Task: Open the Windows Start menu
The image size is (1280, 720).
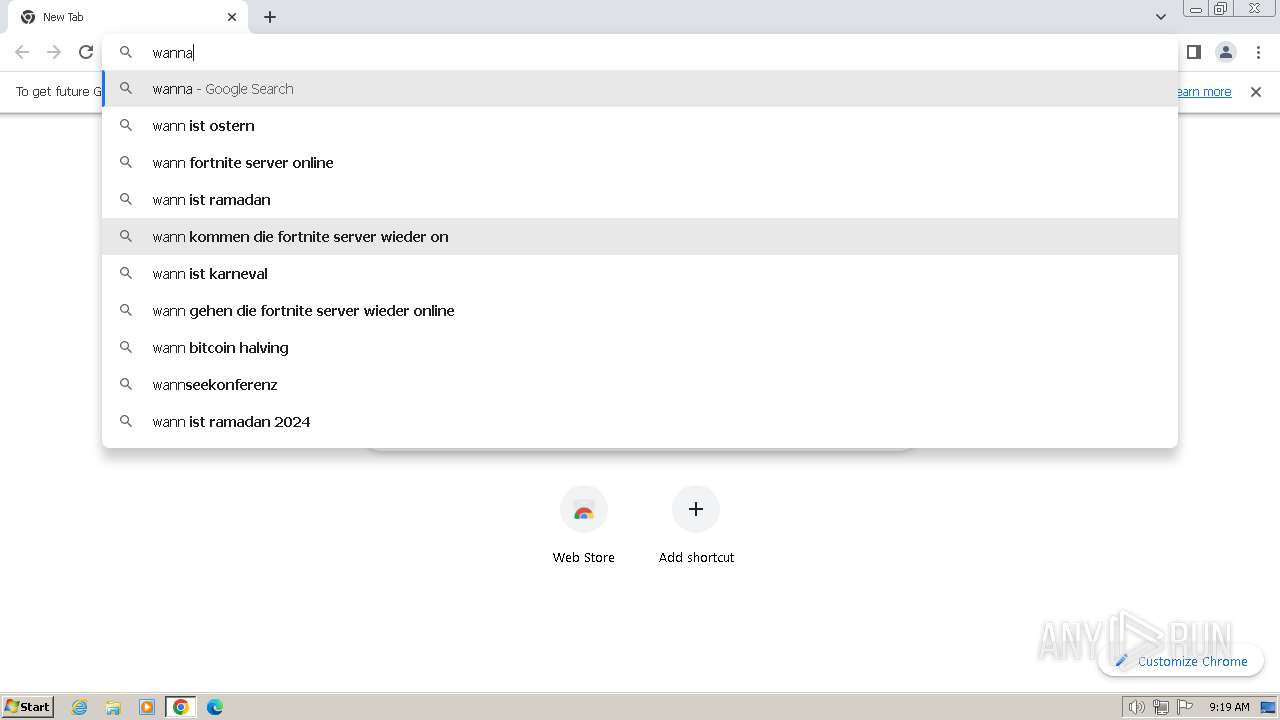Action: point(28,707)
